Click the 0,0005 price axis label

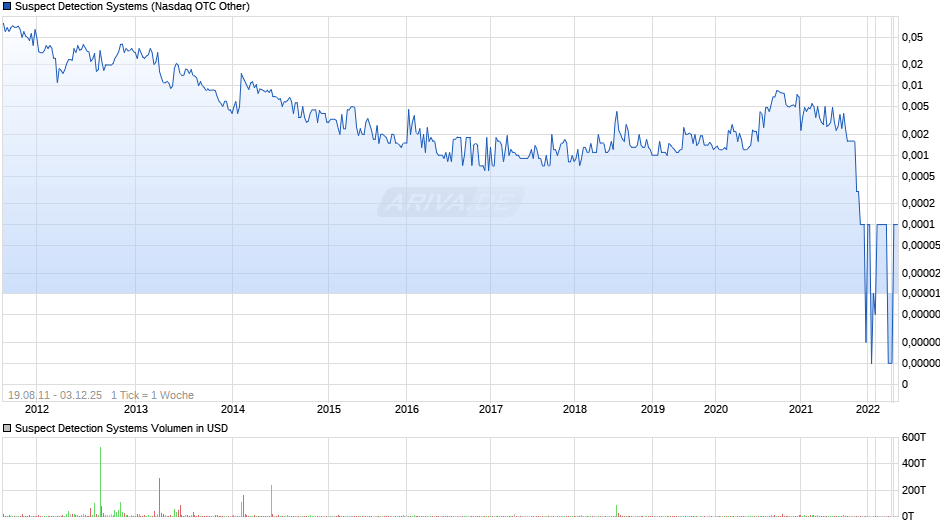pos(918,176)
